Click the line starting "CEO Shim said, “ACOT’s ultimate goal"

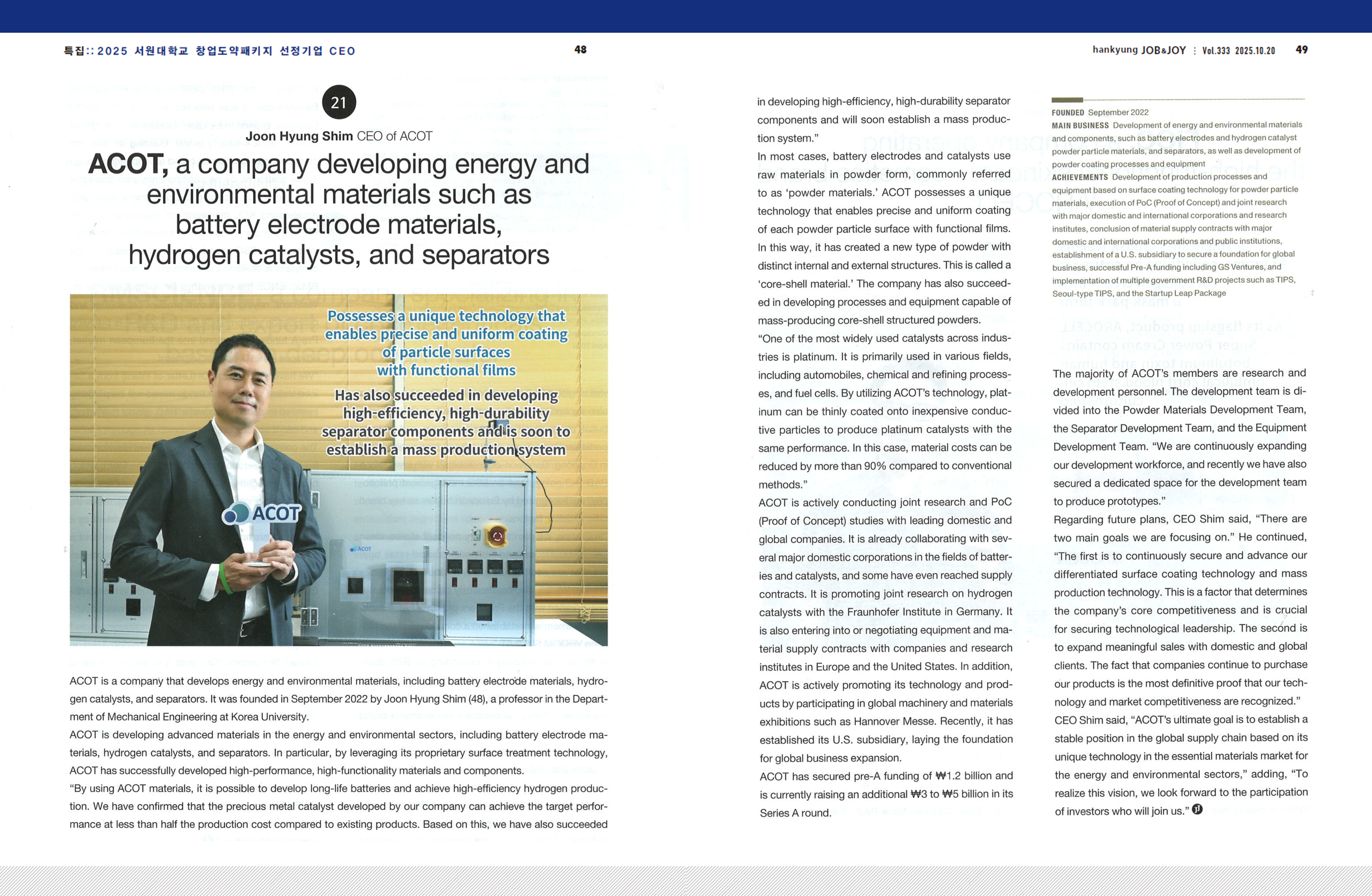1181,720
